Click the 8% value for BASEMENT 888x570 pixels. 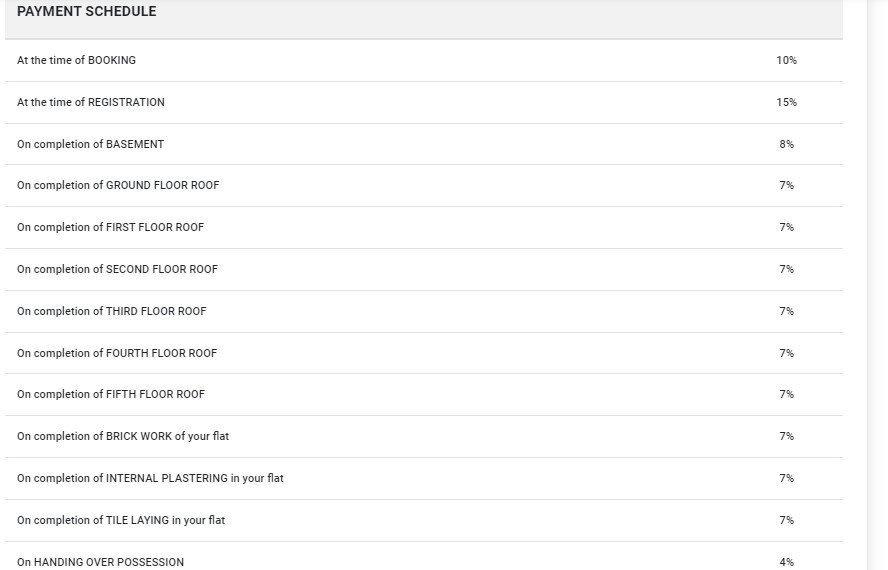pyautogui.click(x=786, y=144)
